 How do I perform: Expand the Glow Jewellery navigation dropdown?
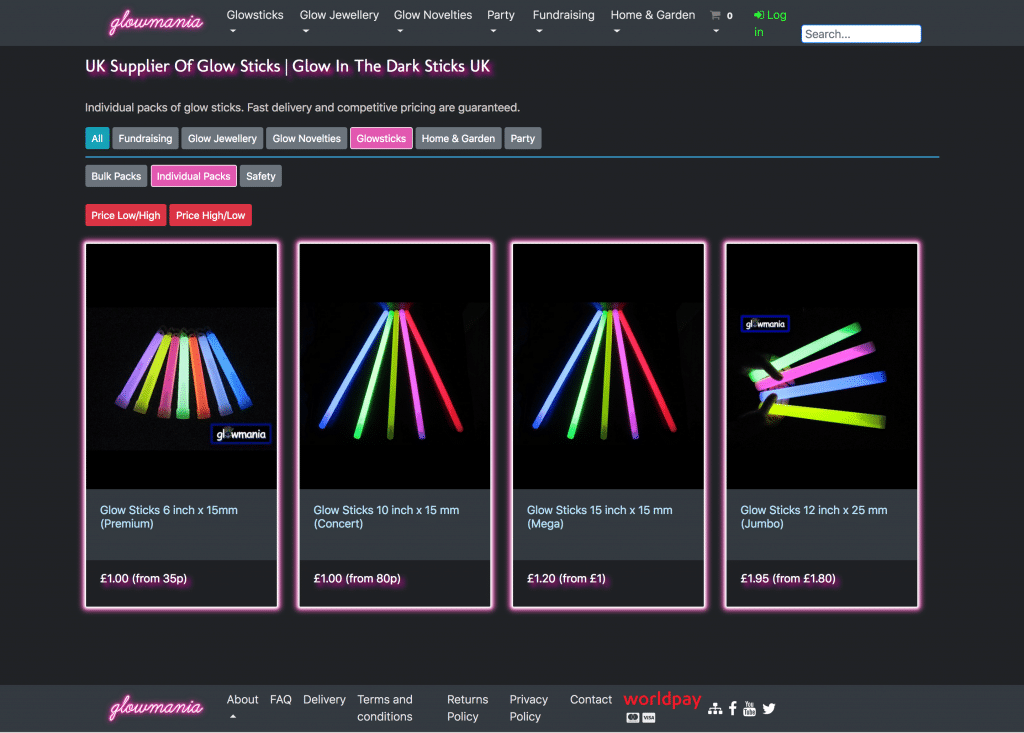(339, 22)
